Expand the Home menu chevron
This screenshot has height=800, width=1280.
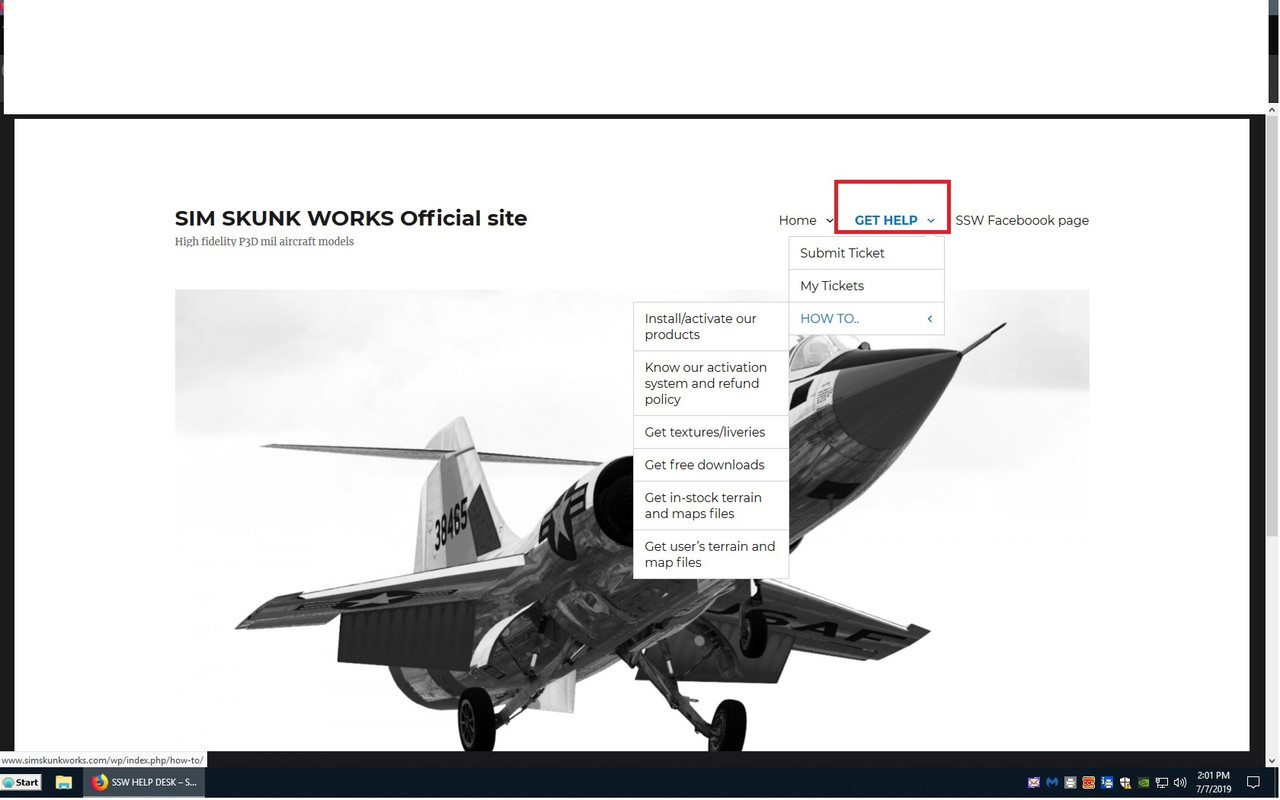pyautogui.click(x=830, y=221)
